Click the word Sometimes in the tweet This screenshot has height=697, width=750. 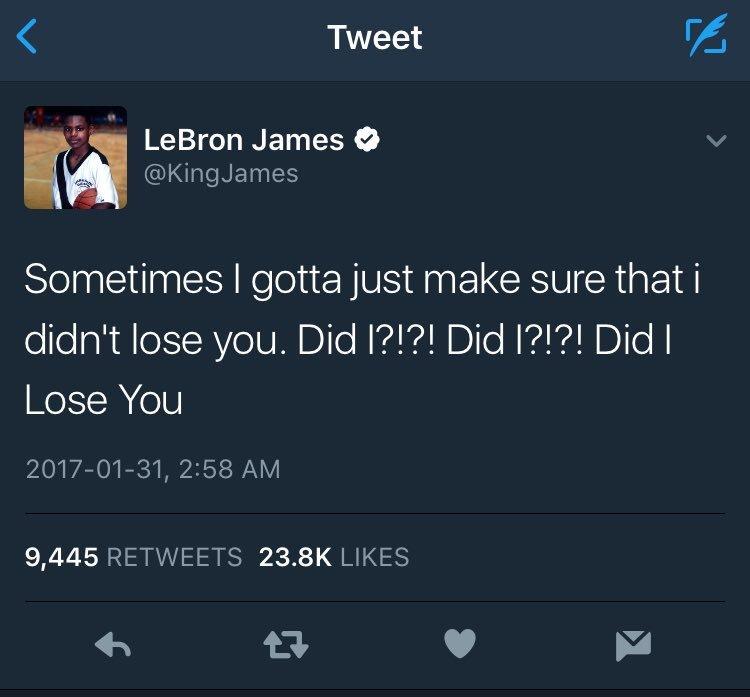click(x=123, y=279)
